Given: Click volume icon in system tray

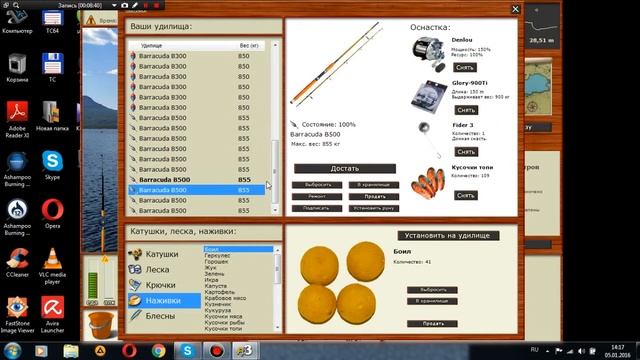Looking at the screenshot, I should click(x=582, y=351).
